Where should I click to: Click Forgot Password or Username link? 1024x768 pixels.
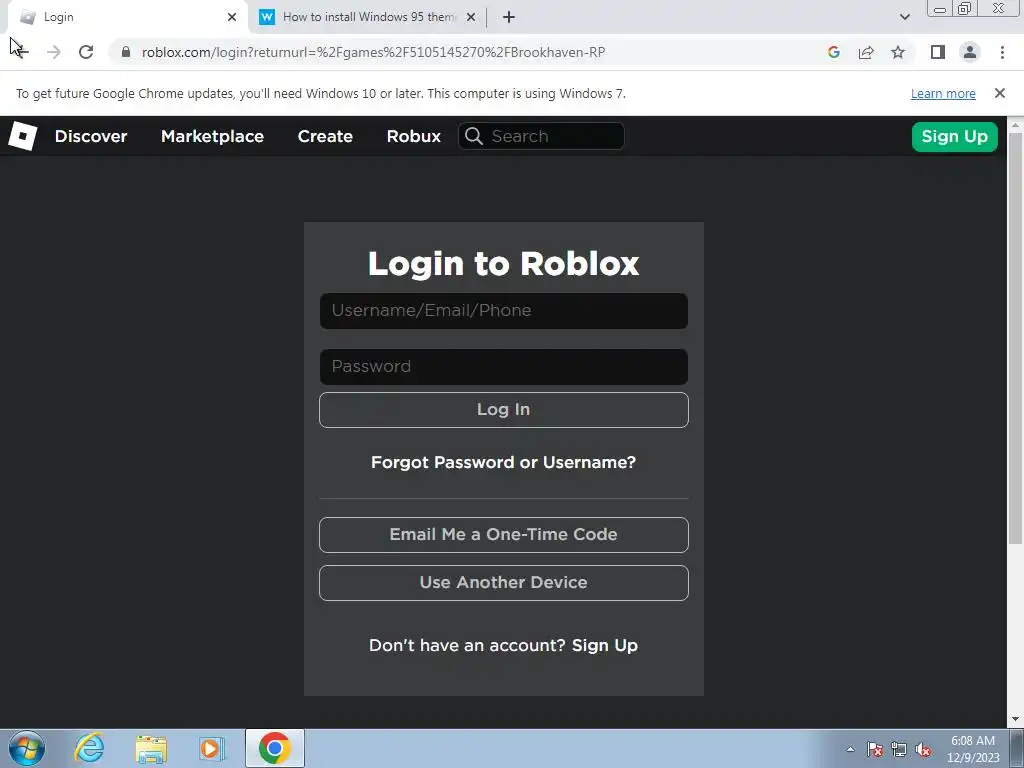[504, 462]
